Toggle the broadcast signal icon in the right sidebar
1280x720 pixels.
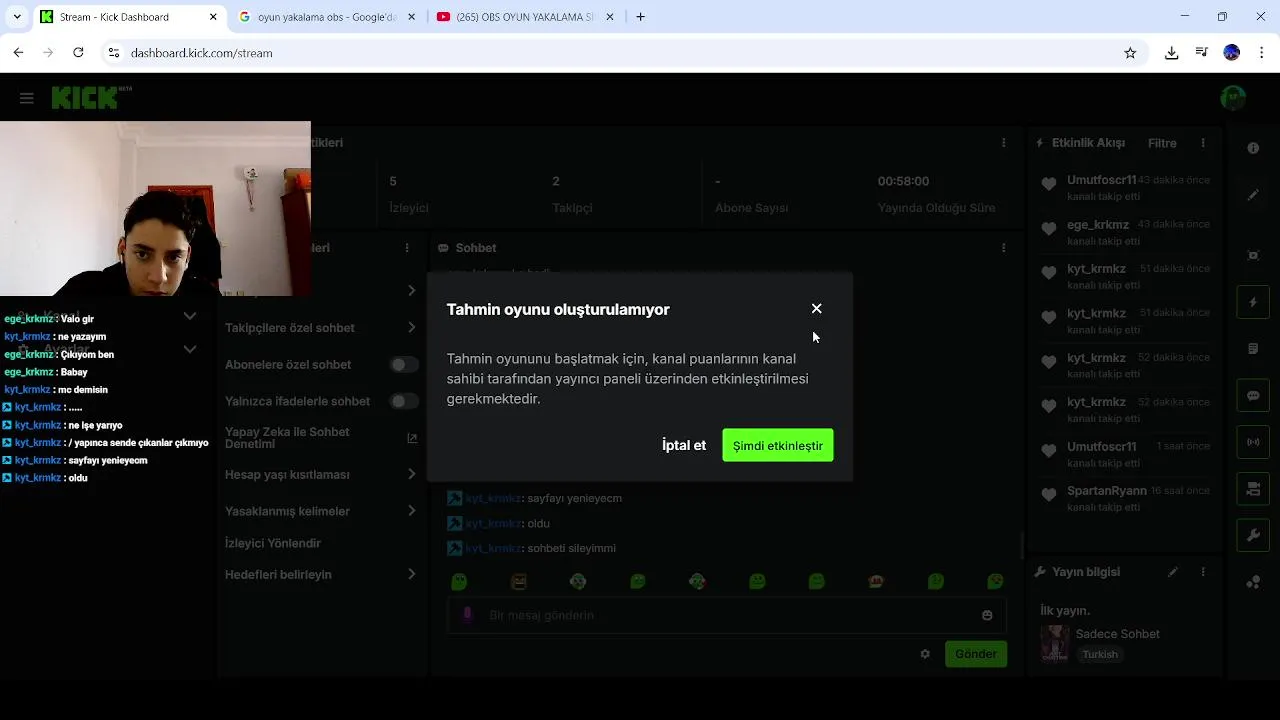(x=1253, y=442)
